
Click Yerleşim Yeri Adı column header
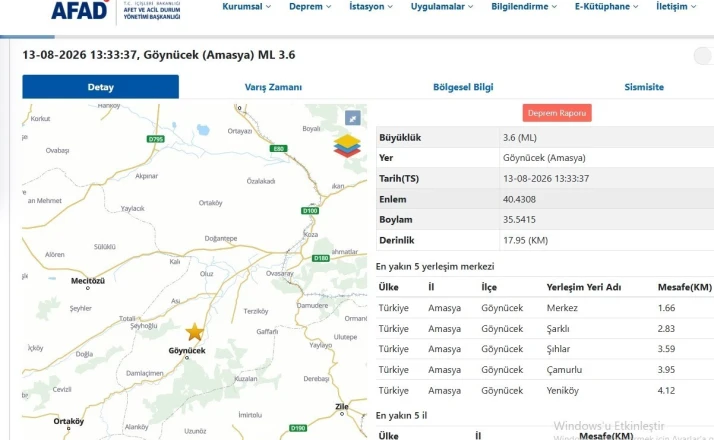584,287
